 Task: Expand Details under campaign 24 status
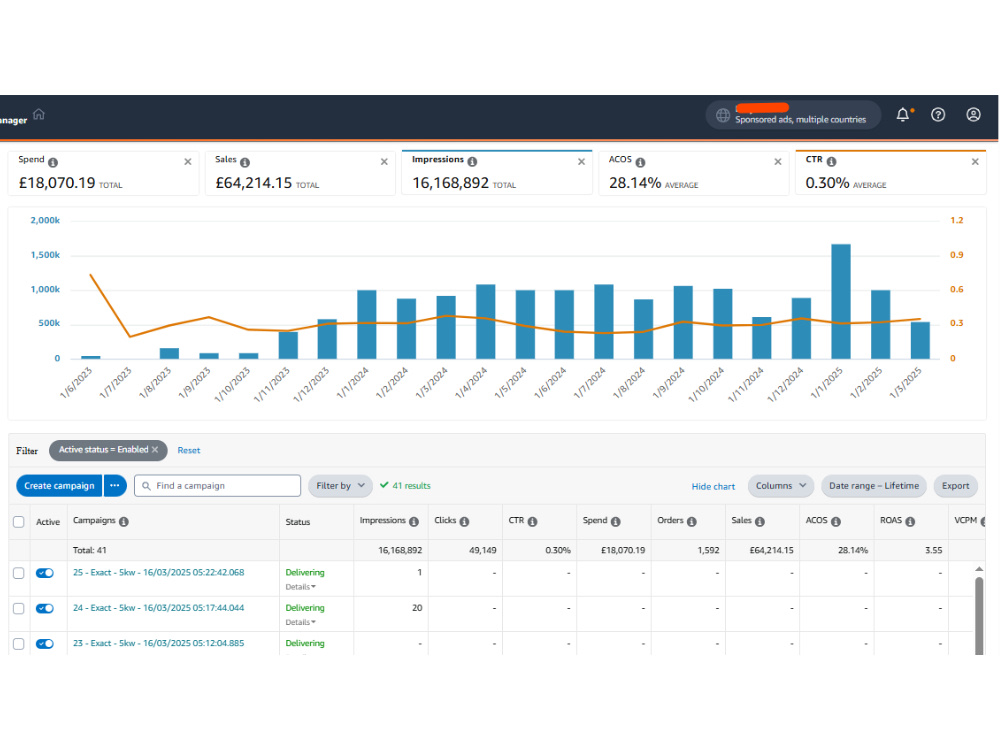tap(300, 622)
